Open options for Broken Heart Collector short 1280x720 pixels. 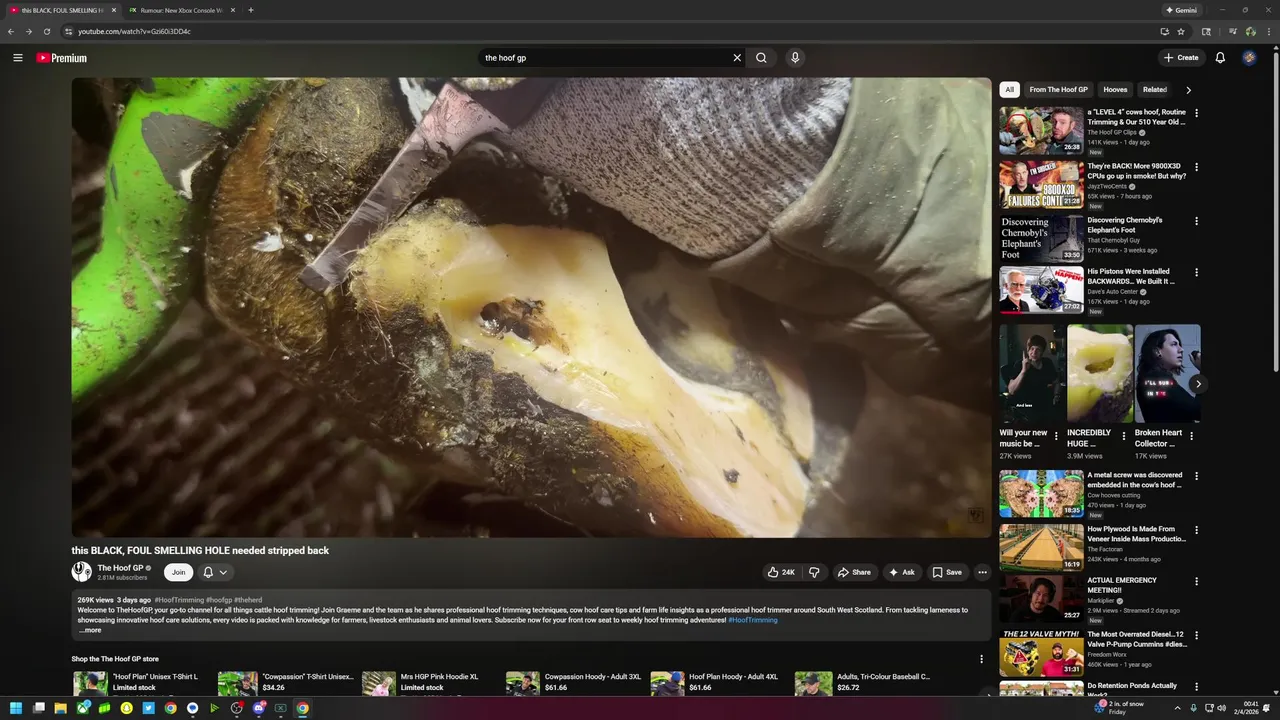pyautogui.click(x=1191, y=436)
